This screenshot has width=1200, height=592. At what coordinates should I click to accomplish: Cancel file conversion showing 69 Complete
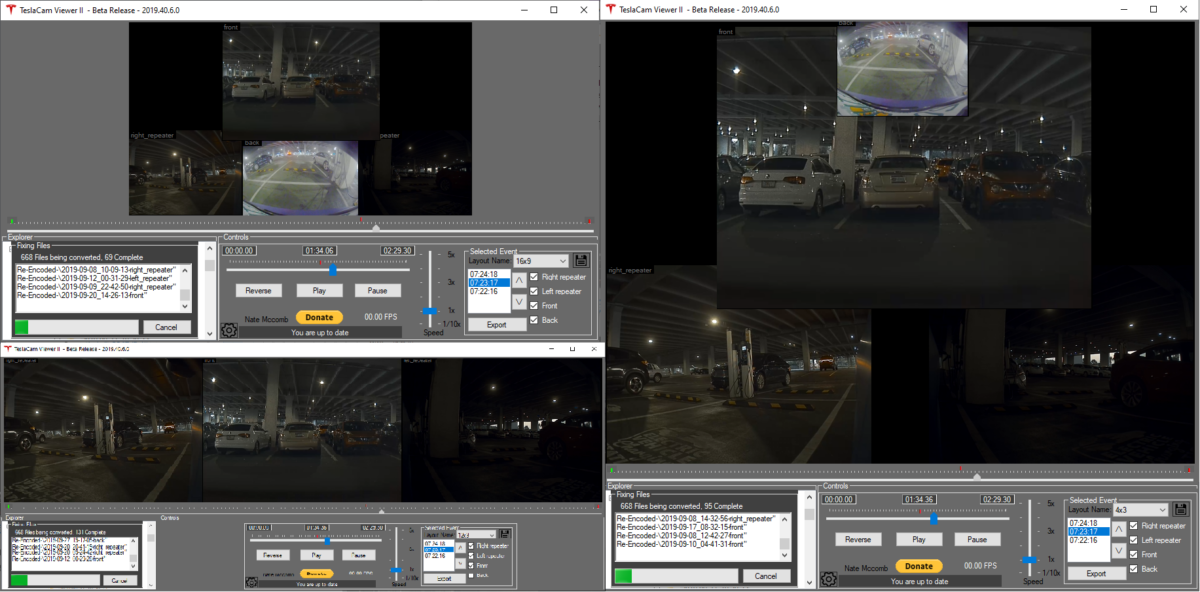point(166,327)
